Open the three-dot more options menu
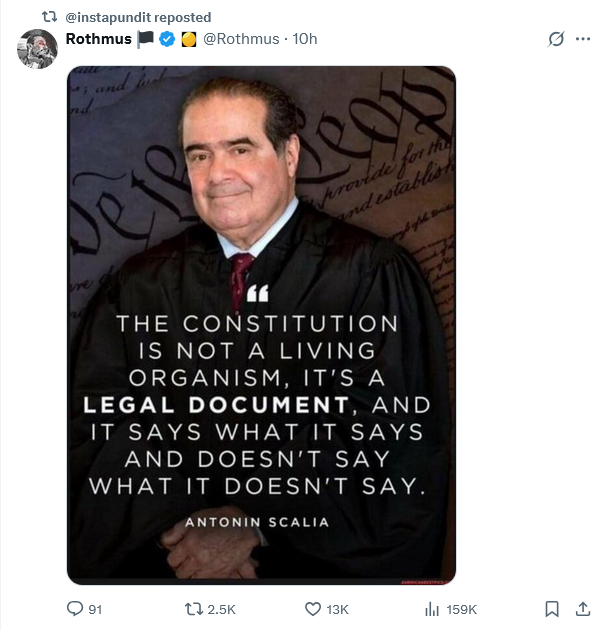The image size is (608, 630). (x=583, y=39)
